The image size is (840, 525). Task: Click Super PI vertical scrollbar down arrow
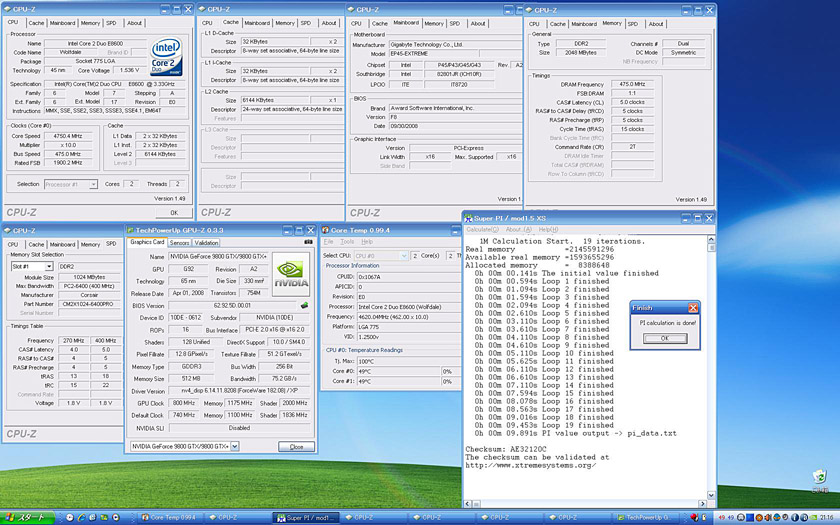point(711,495)
